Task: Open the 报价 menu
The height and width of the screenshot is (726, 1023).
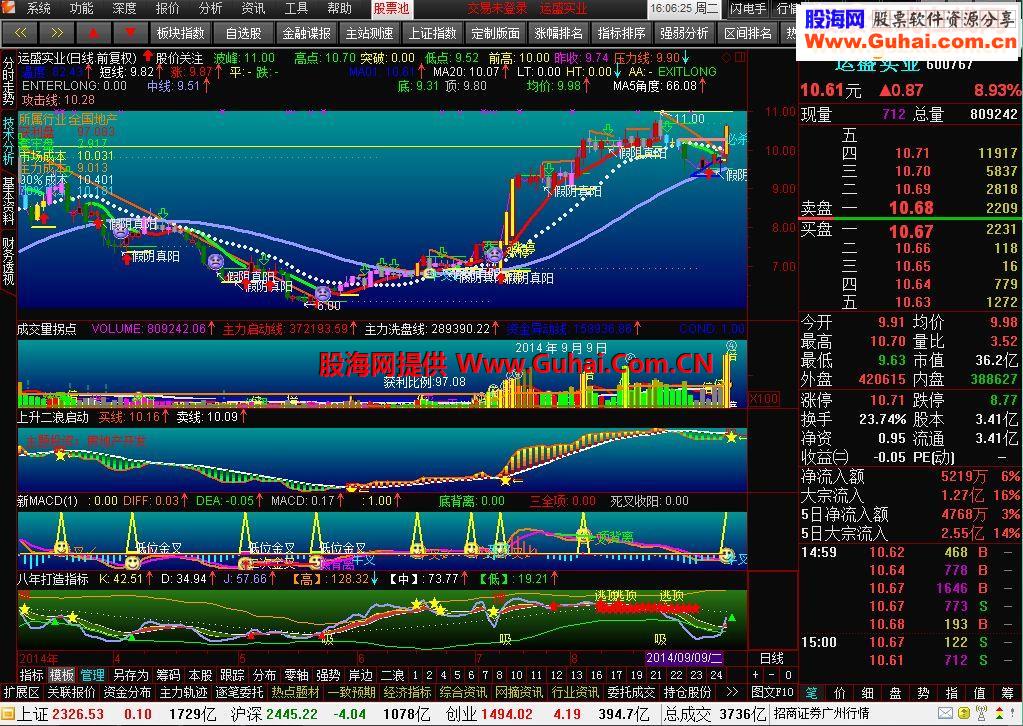Action: [x=167, y=8]
